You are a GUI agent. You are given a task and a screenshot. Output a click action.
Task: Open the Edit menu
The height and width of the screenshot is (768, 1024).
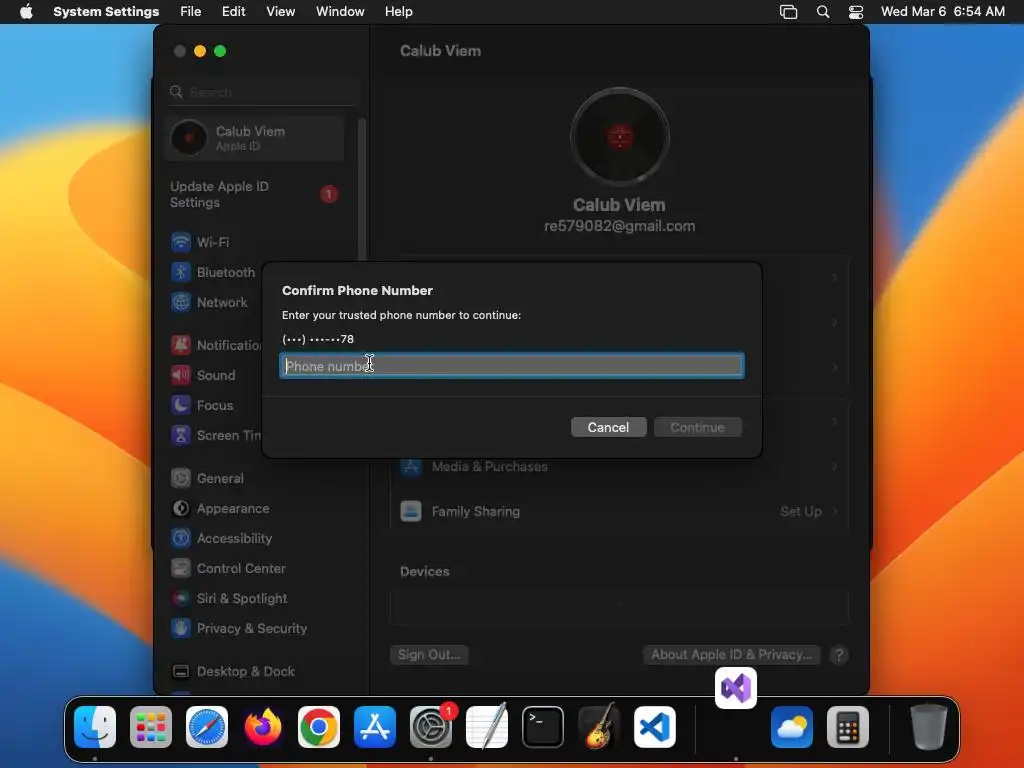coord(233,12)
